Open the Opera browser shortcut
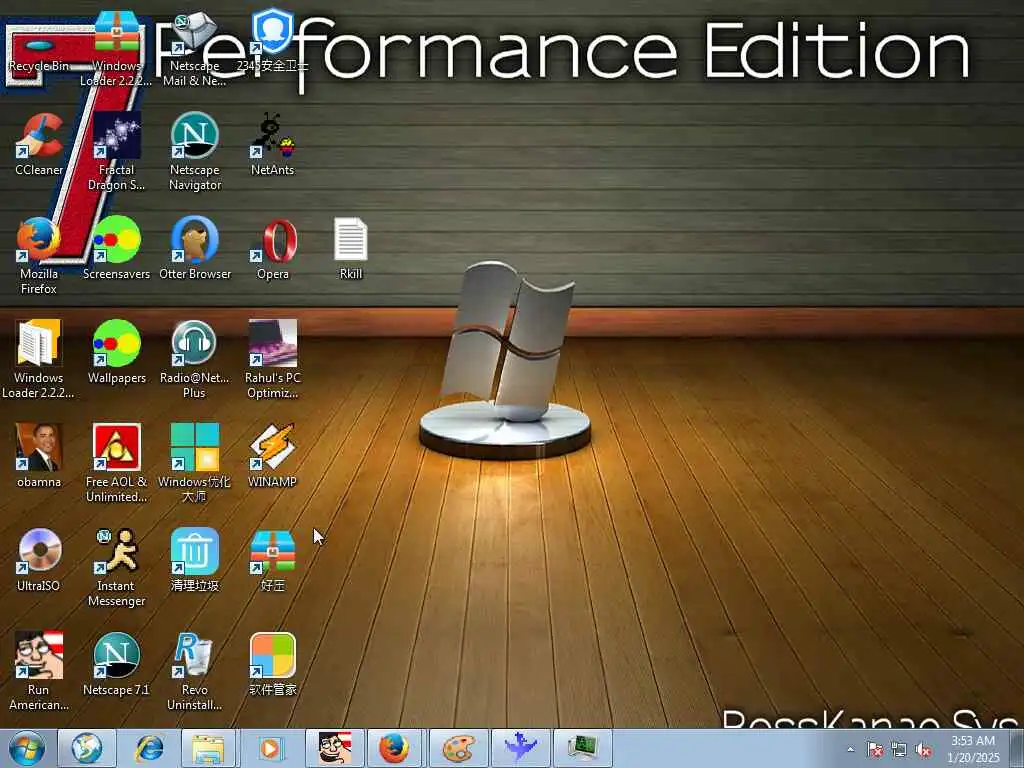 click(272, 248)
